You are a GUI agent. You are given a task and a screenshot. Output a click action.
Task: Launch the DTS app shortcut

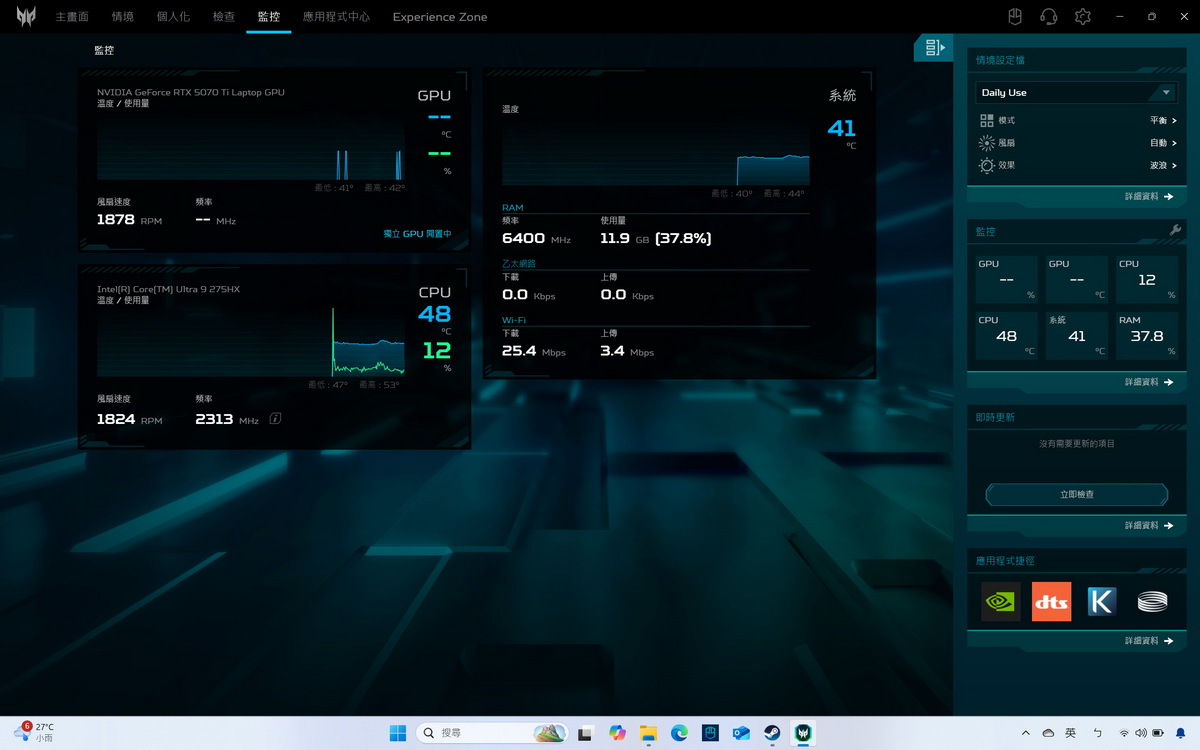1051,602
